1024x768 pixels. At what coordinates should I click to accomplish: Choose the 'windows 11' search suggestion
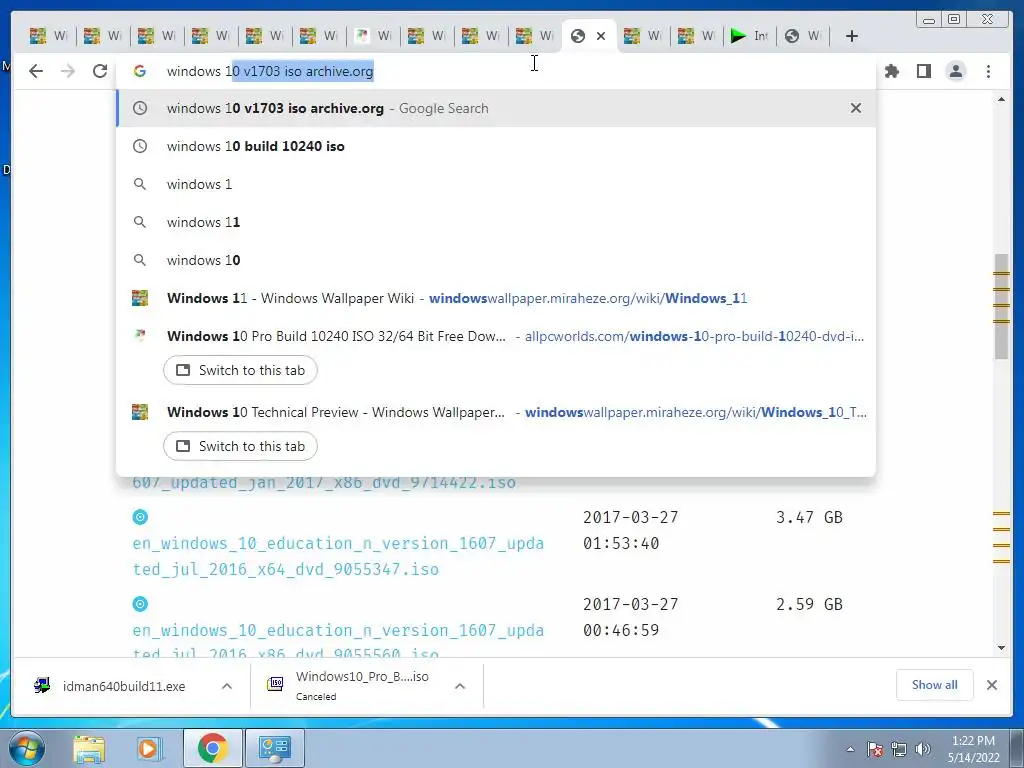[496, 222]
